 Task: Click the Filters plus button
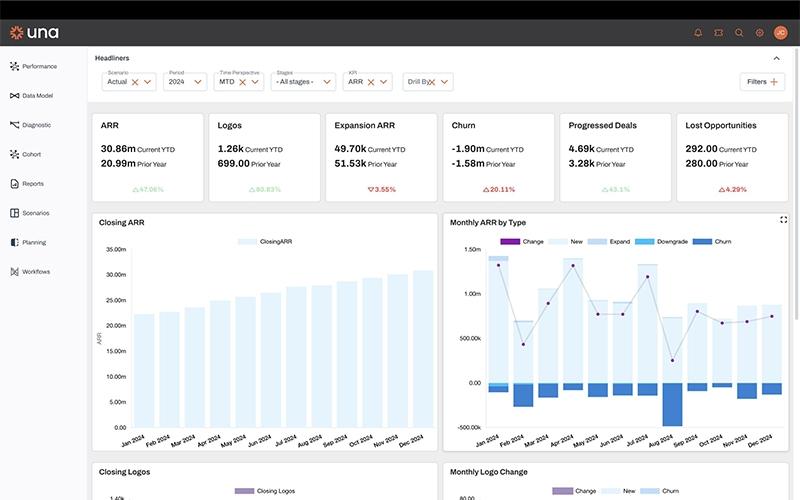762,82
